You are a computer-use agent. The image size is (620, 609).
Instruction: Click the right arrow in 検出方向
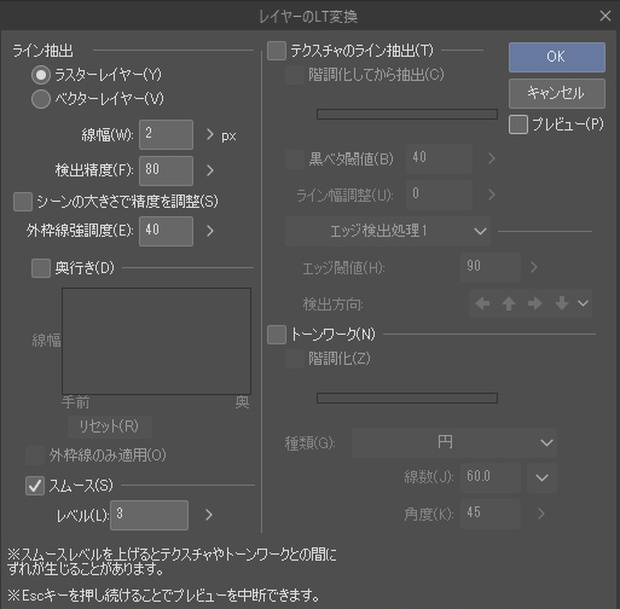tap(535, 304)
